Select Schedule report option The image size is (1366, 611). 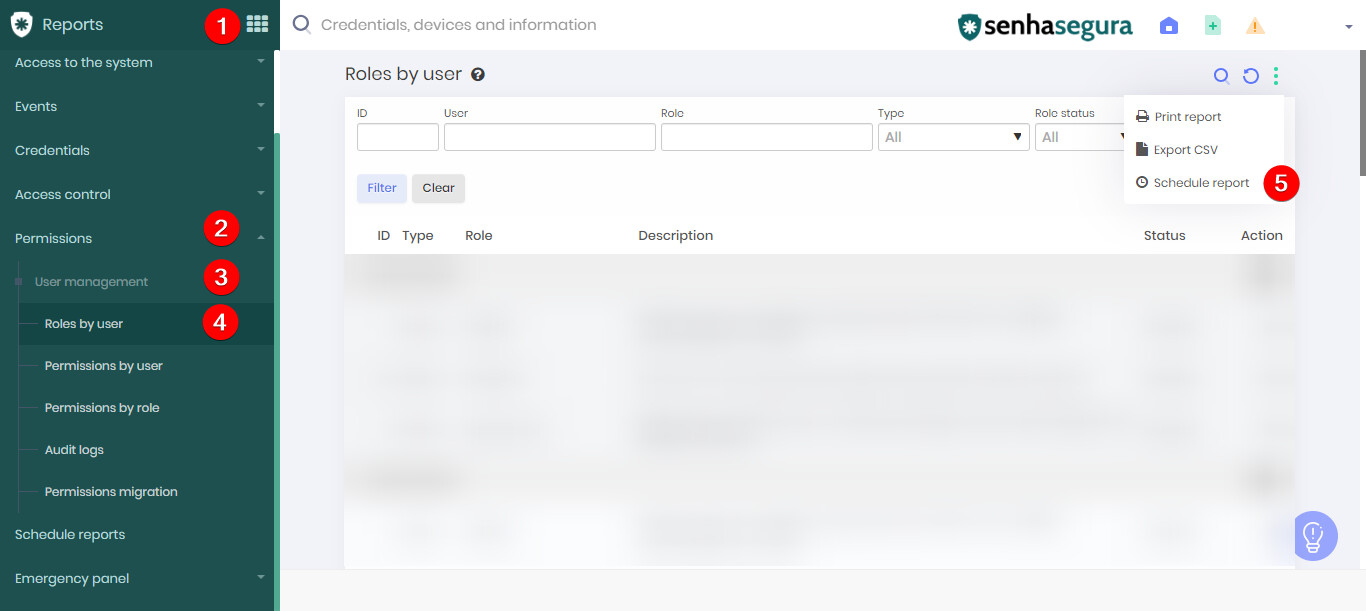1193,183
